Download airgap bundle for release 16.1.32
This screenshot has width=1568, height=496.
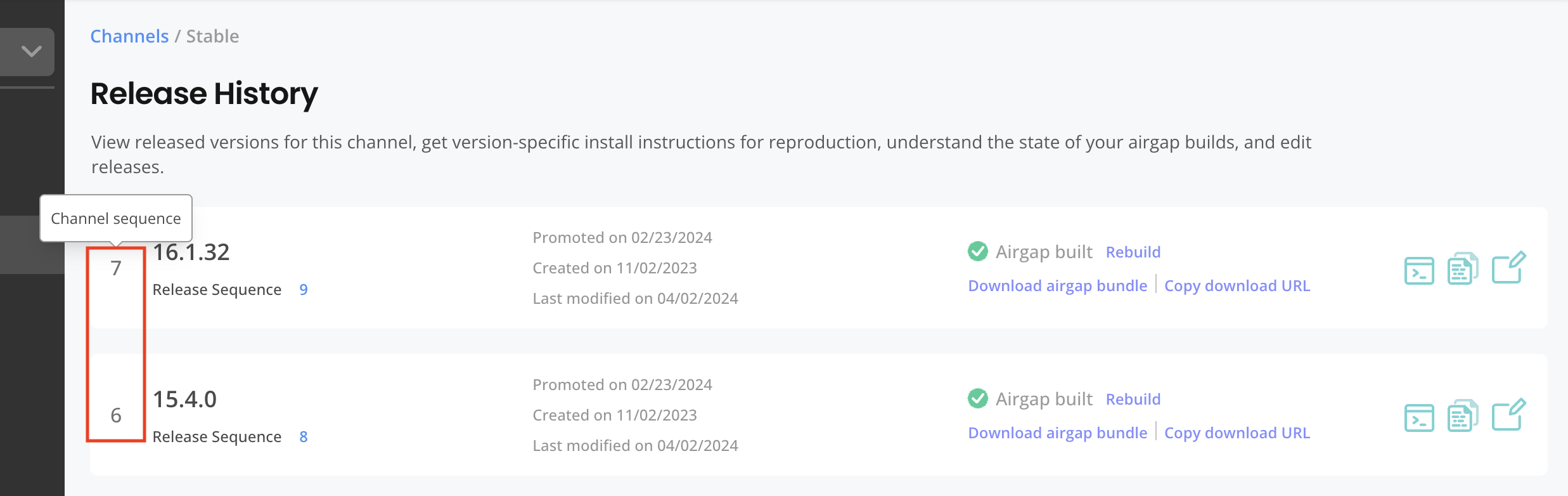[1057, 285]
